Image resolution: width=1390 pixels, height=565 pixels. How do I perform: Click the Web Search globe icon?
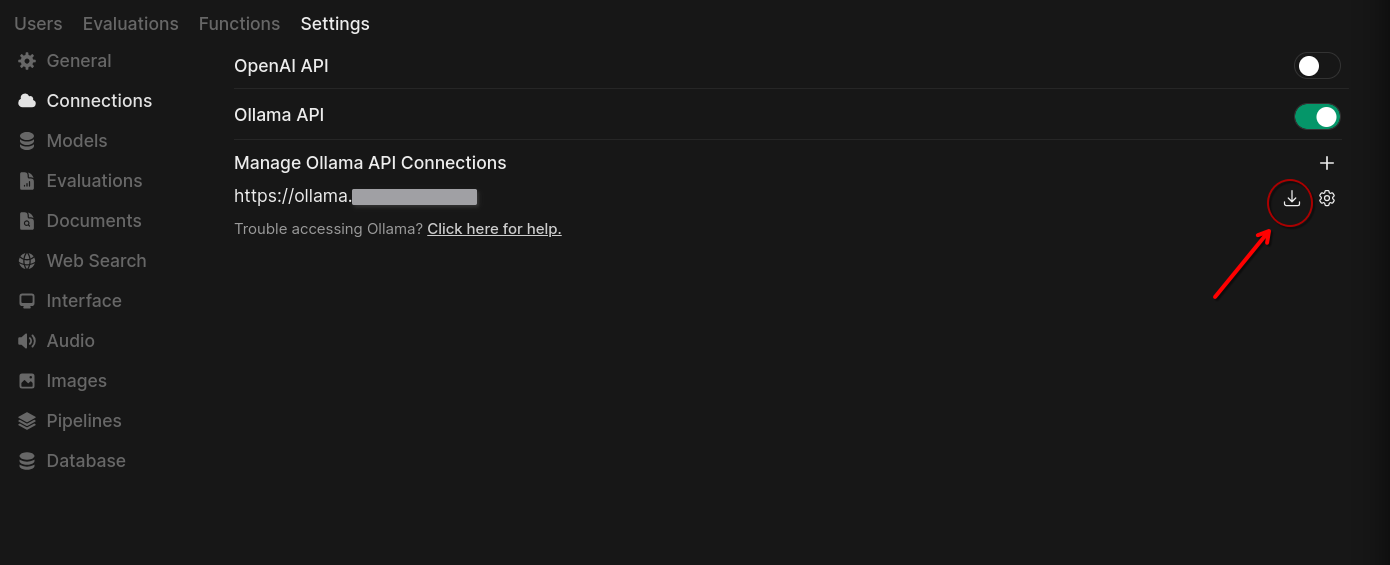[x=27, y=261]
